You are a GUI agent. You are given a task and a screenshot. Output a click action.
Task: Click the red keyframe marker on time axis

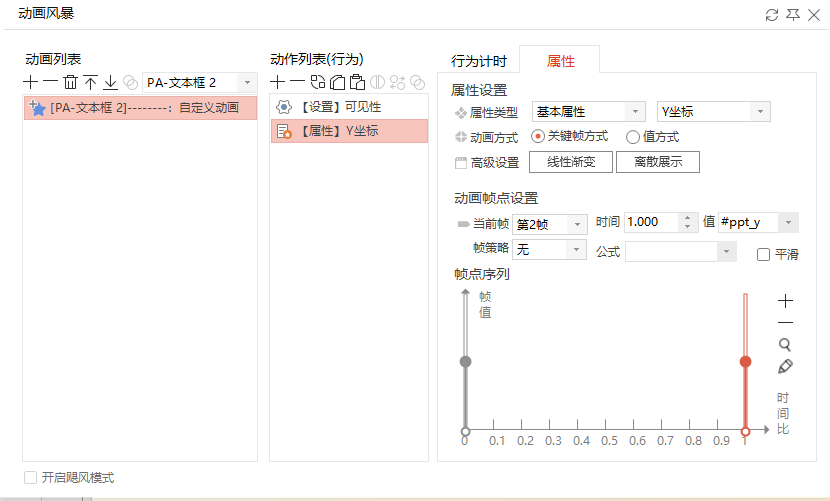click(745, 431)
